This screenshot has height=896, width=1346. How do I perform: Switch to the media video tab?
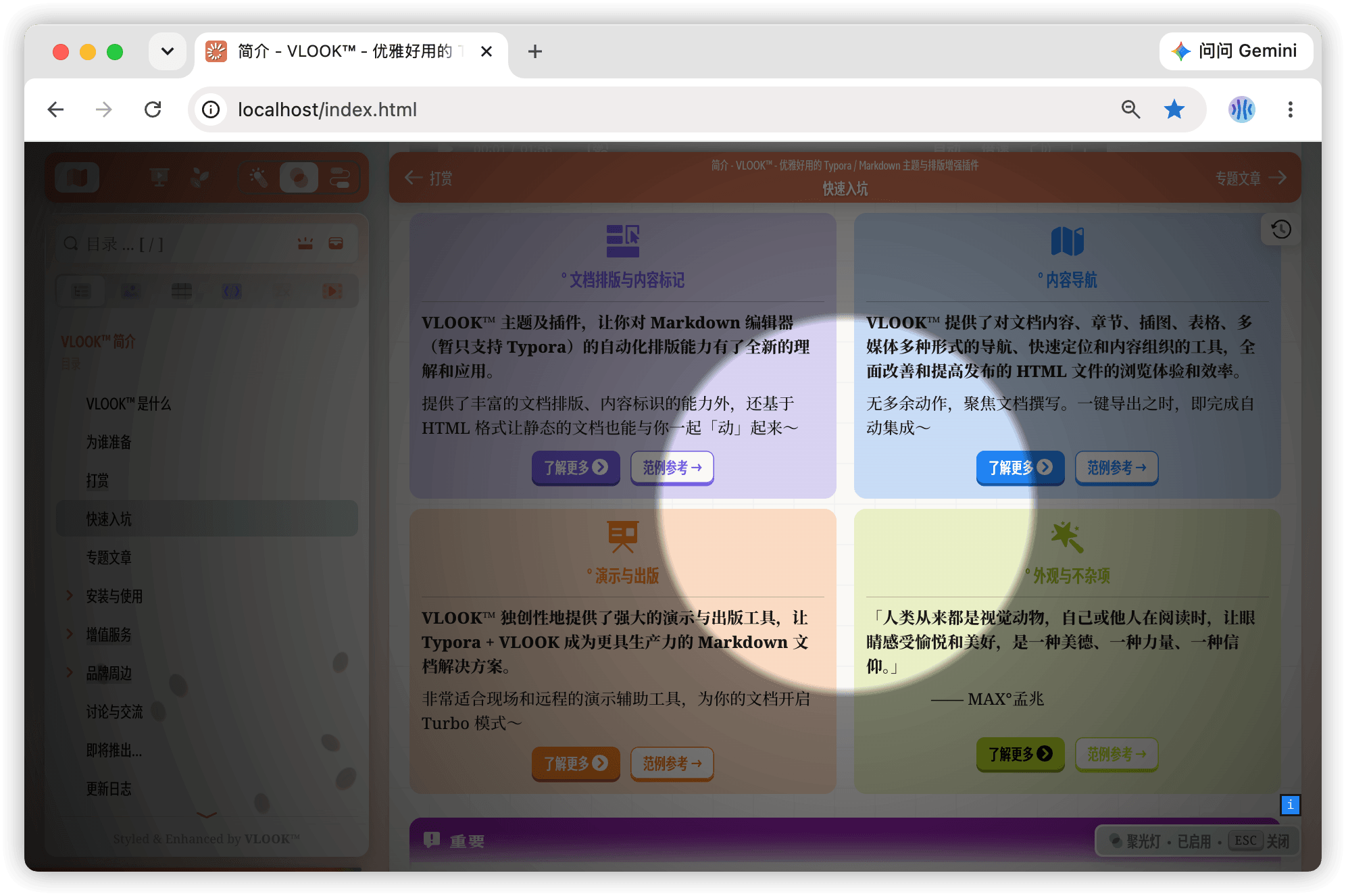click(332, 291)
